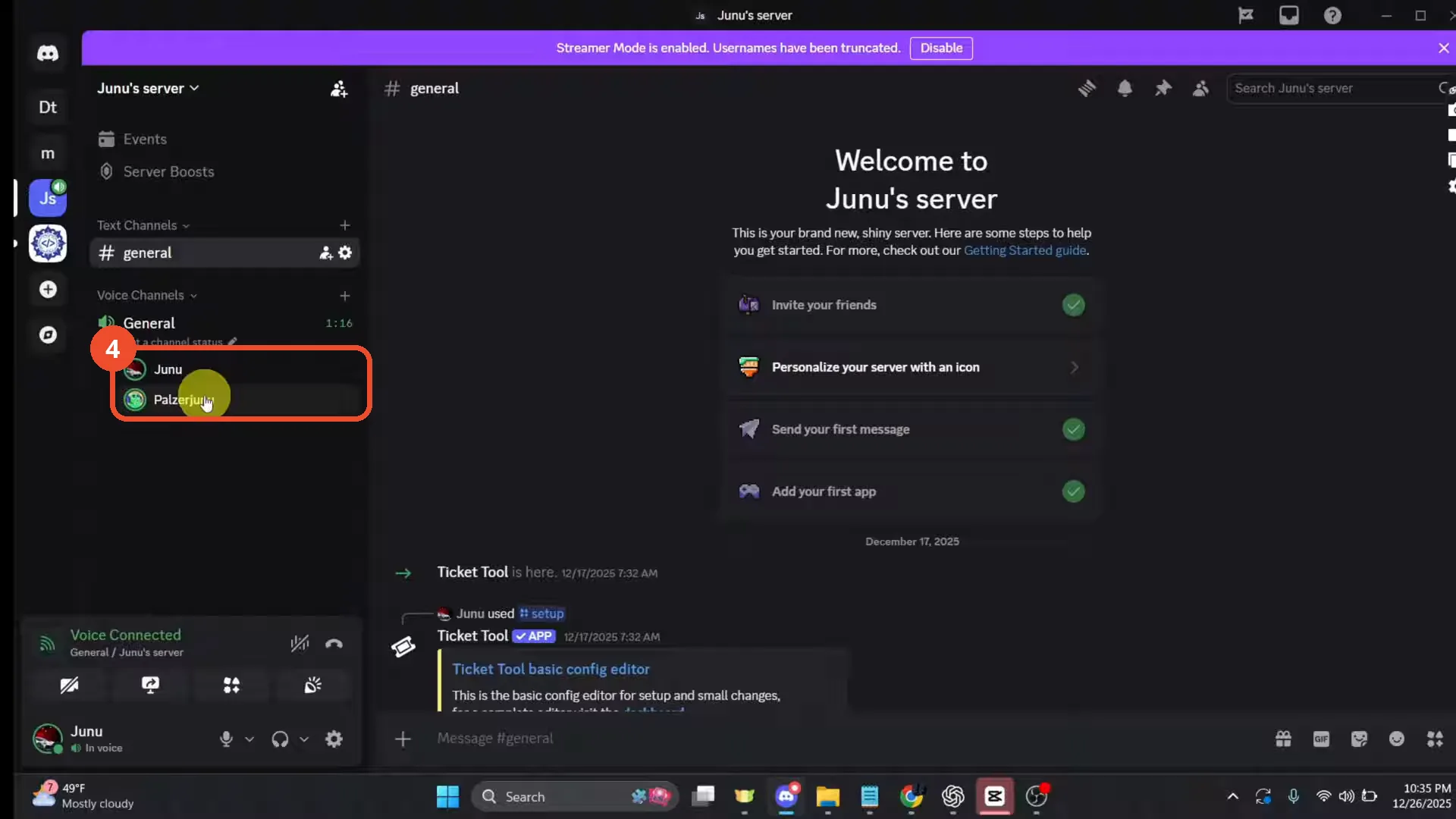The image size is (1456, 819).
Task: Open Discover servers compass icon
Action: (48, 334)
